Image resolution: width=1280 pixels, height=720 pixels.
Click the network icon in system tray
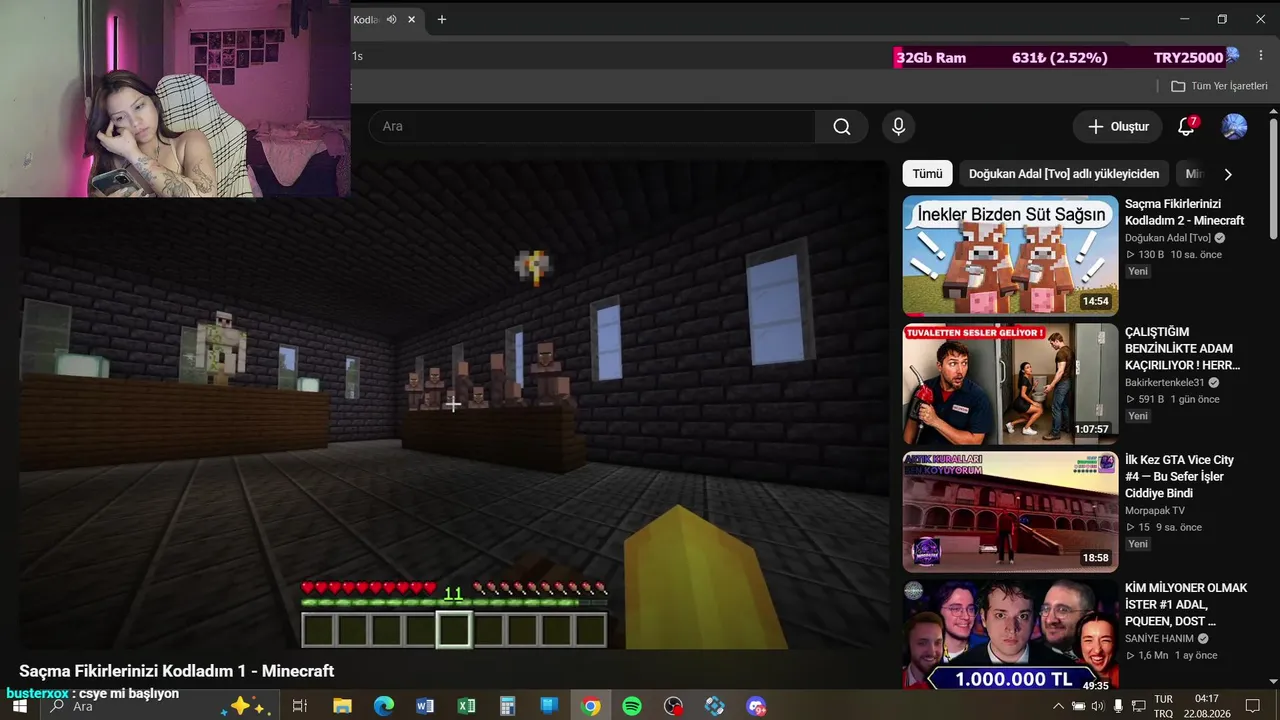(x=1138, y=706)
